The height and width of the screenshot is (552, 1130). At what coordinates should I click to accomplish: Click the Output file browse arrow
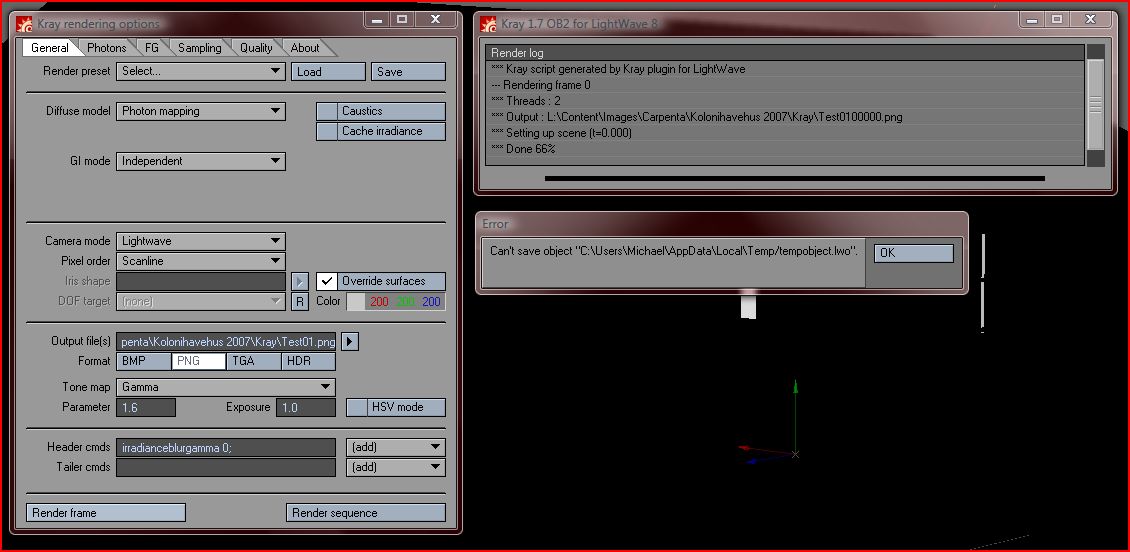pos(350,341)
